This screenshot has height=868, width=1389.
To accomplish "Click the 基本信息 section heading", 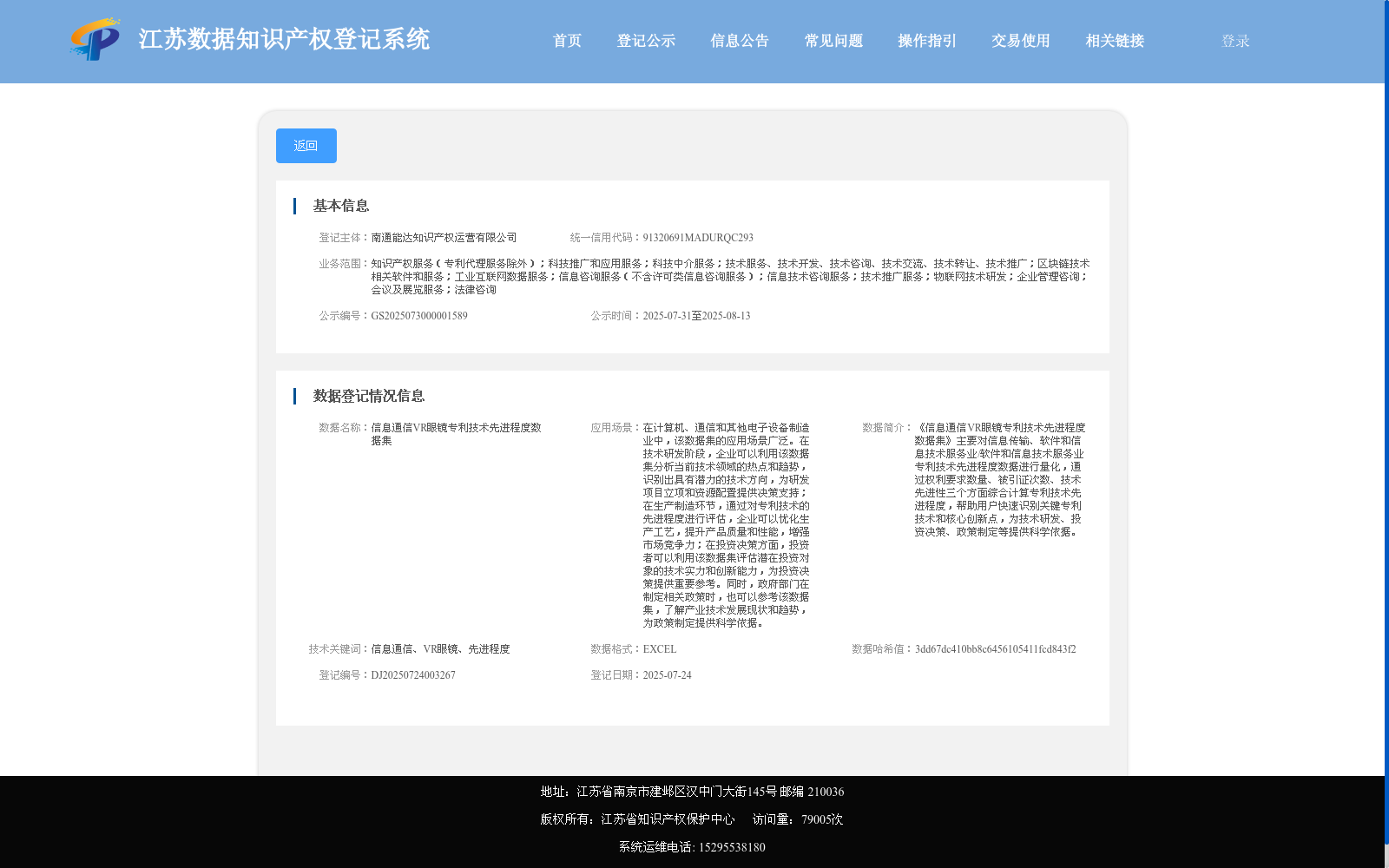I will [341, 206].
